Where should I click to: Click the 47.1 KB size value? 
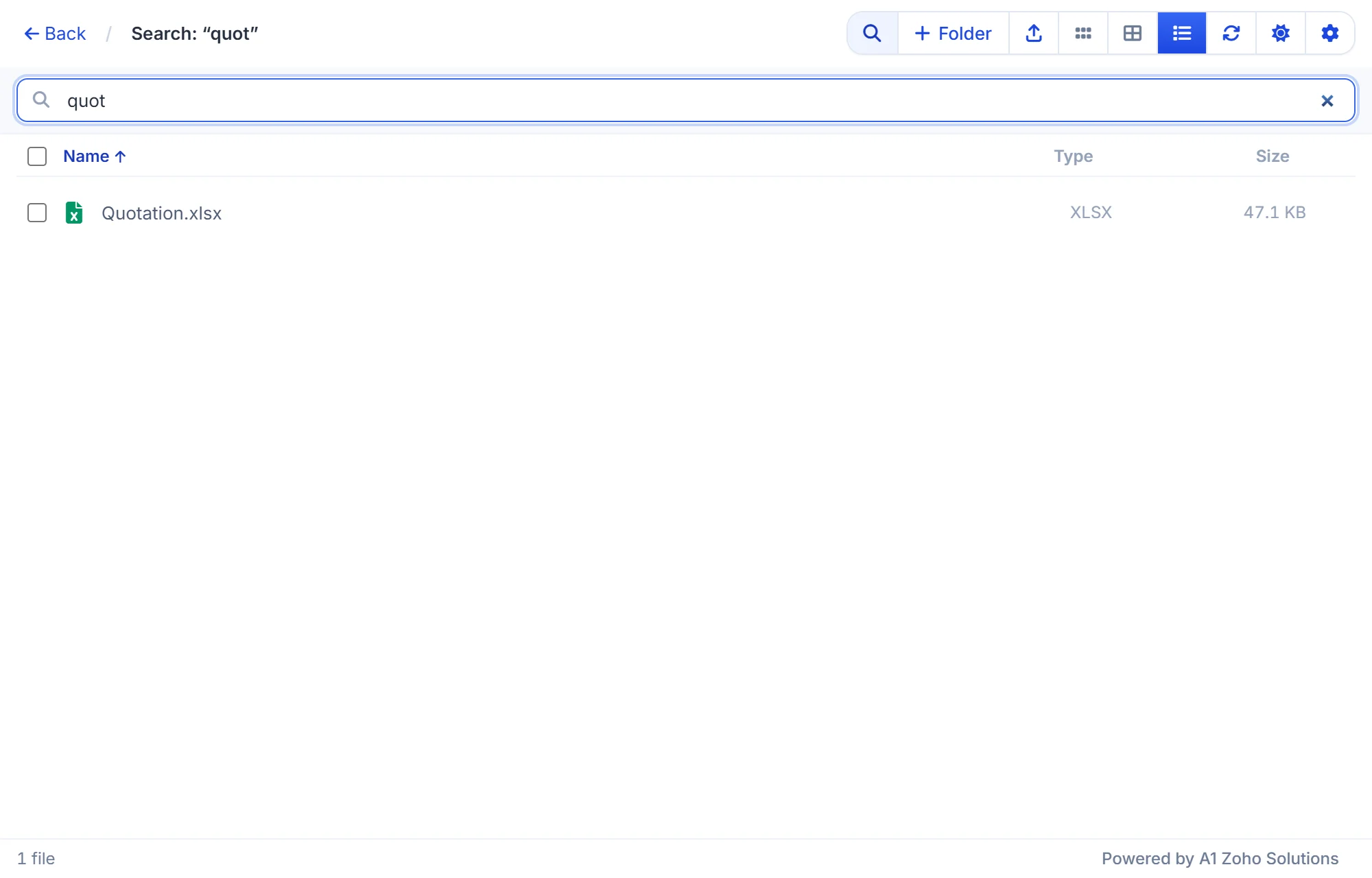tap(1275, 213)
